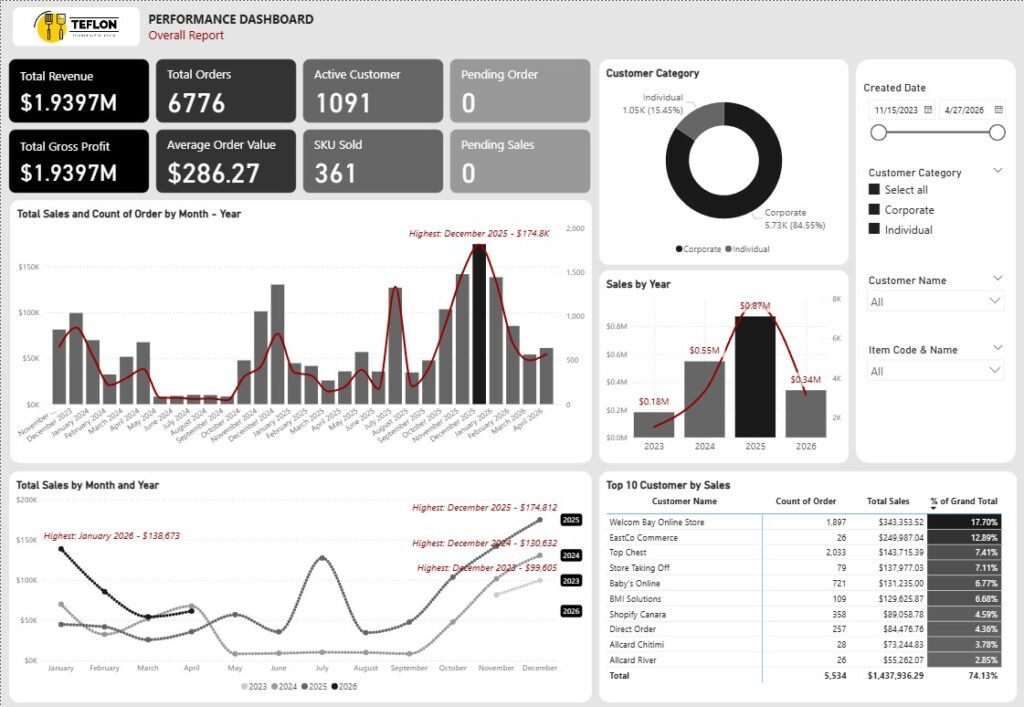Click the Corporate legend marker in donut chart
Screen dimensions: 1024x707
coord(679,249)
